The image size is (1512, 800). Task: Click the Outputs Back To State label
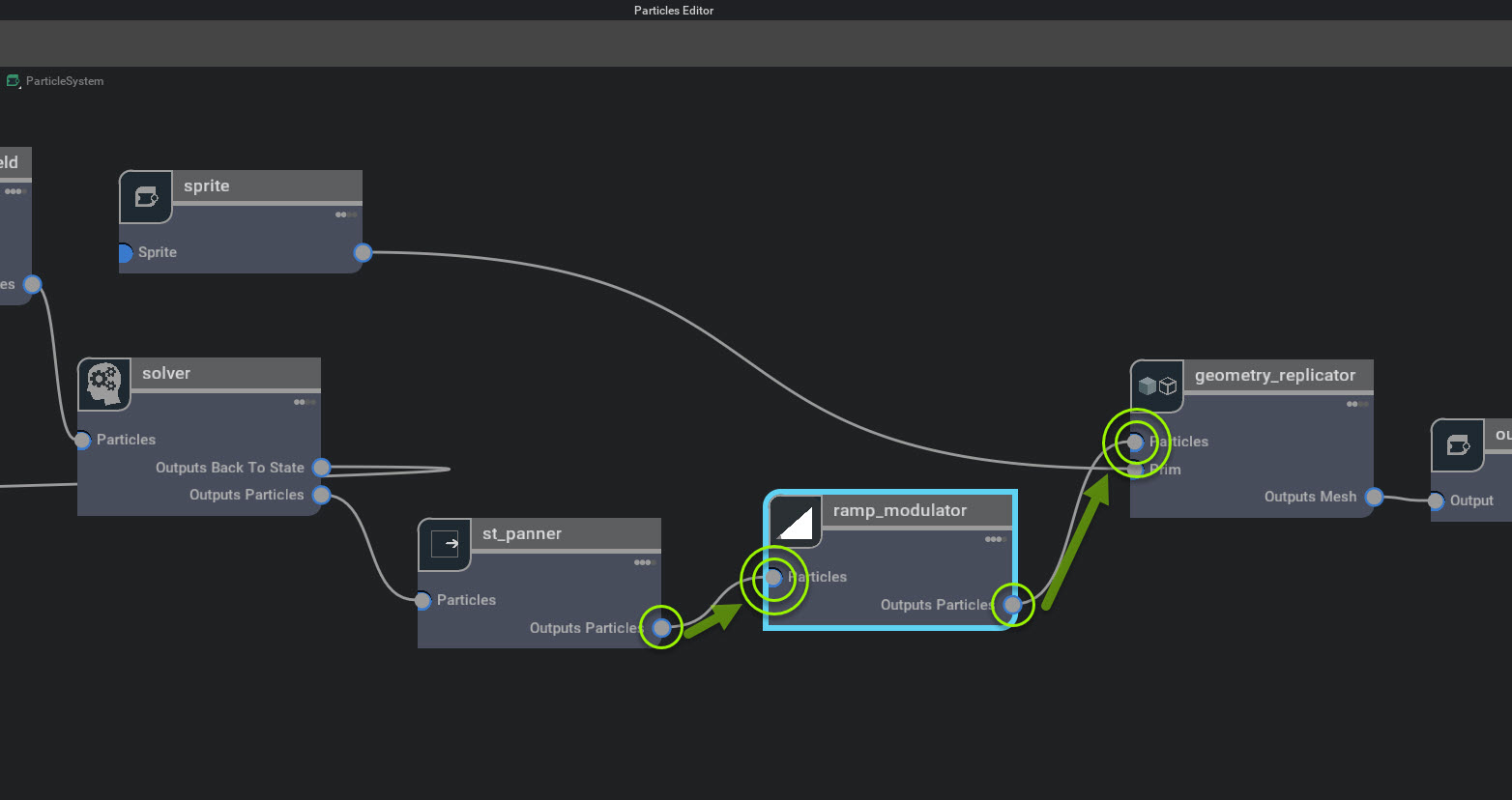(230, 468)
